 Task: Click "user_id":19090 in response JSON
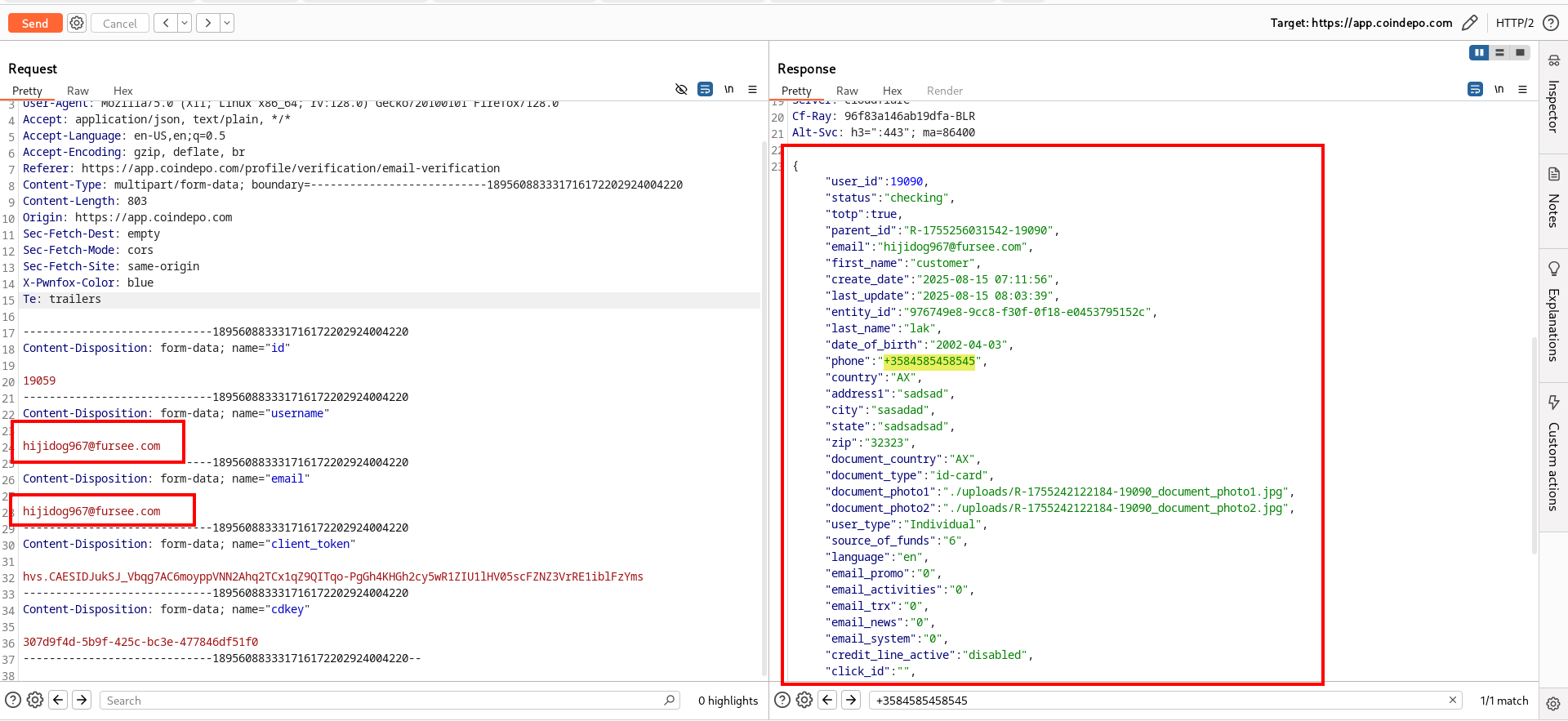click(877, 181)
